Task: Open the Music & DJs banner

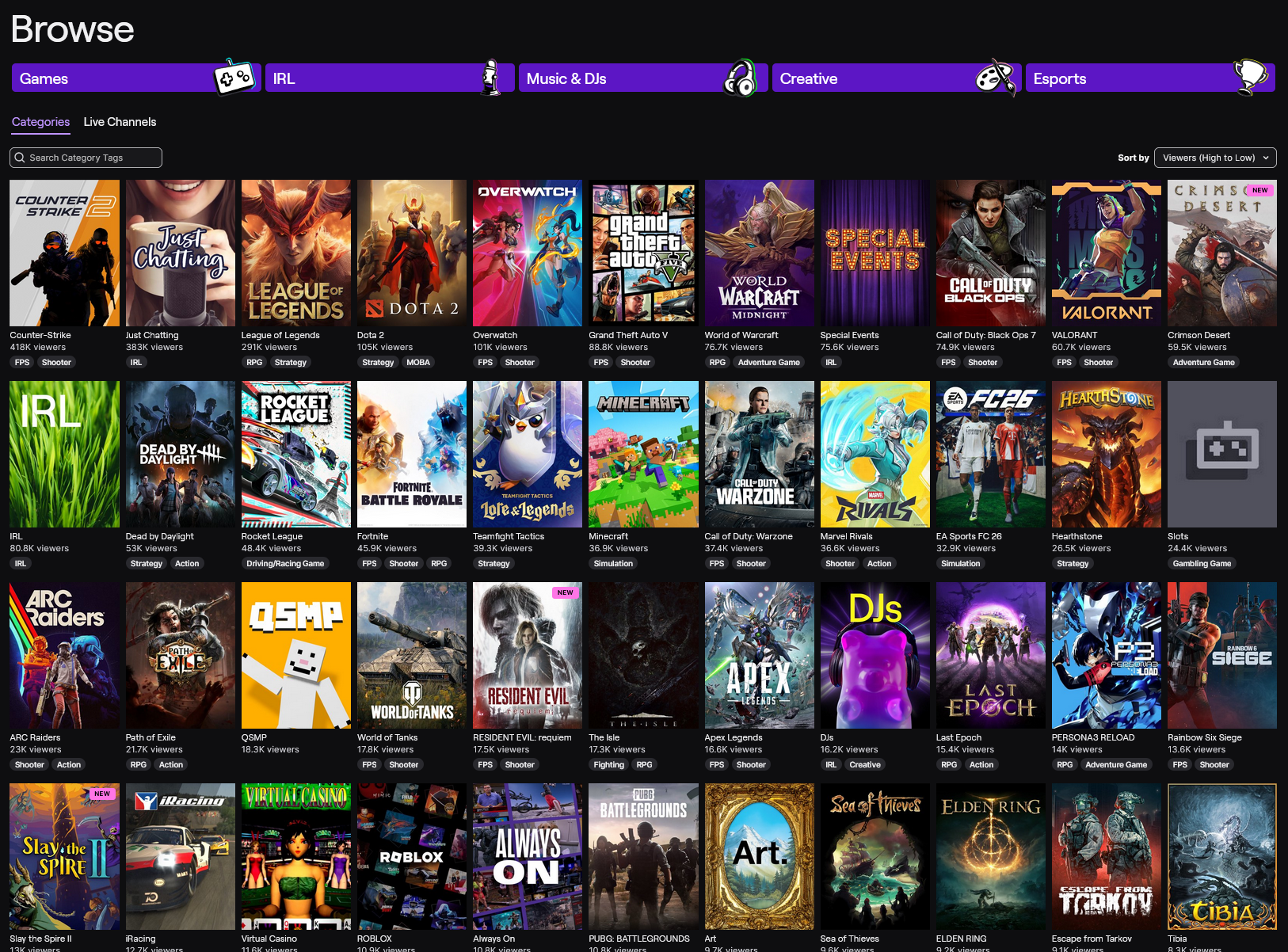Action: (643, 78)
